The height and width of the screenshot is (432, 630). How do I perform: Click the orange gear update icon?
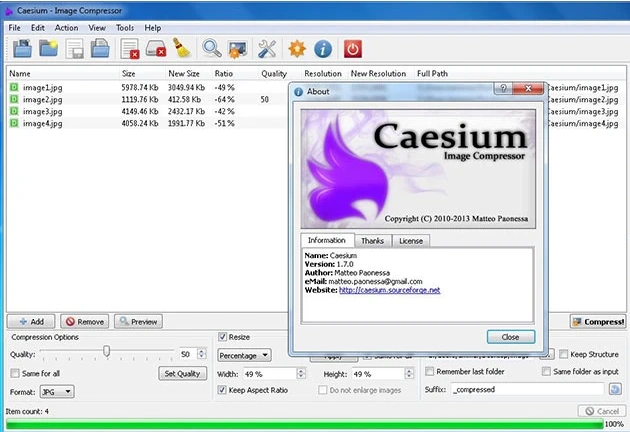pos(297,49)
